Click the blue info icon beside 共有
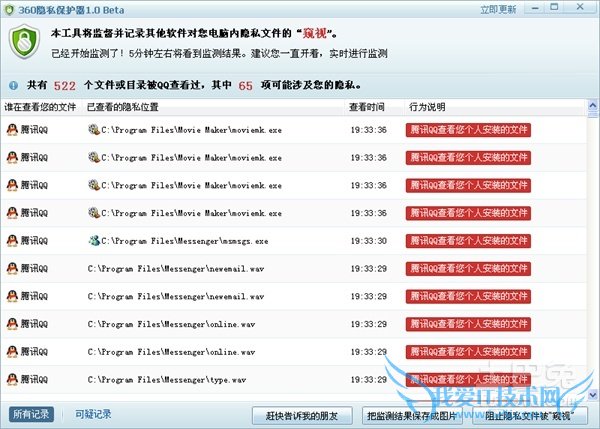This screenshot has height=429, width=600. [x=13, y=85]
